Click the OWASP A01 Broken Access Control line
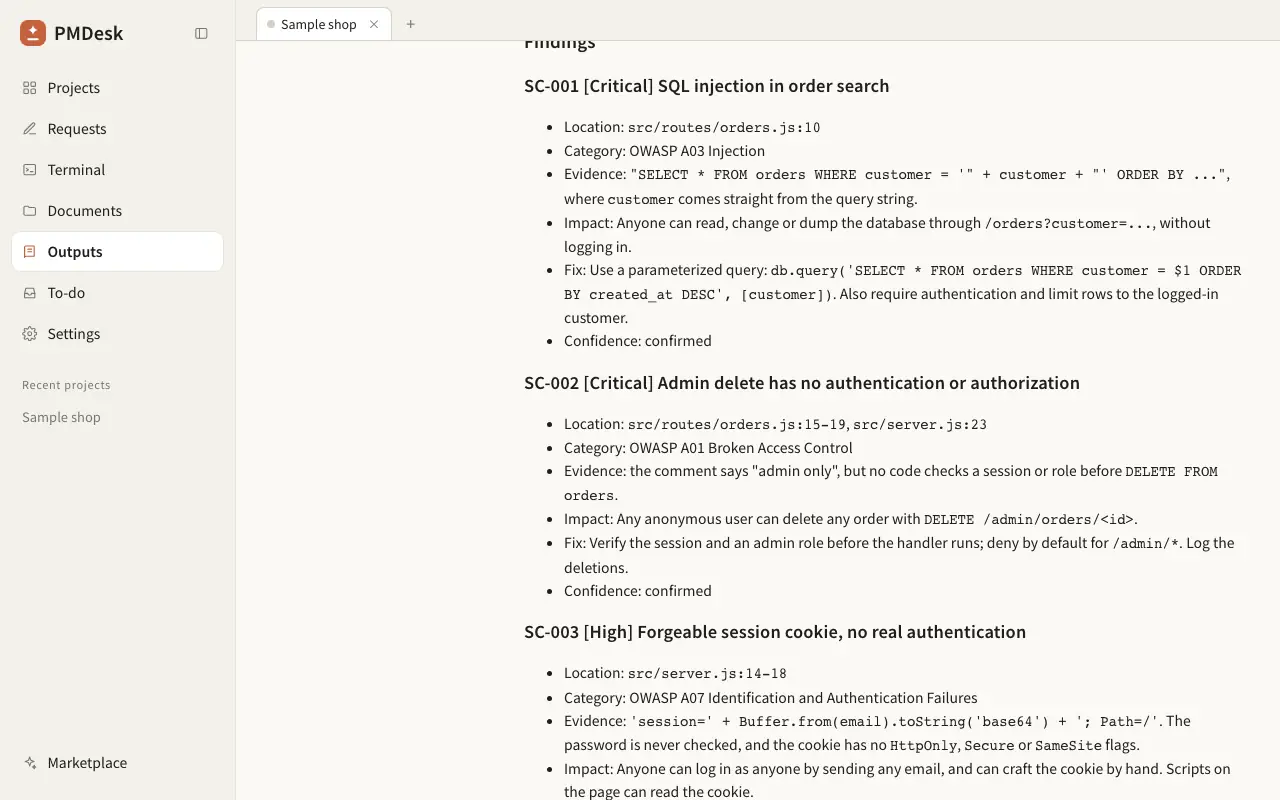The height and width of the screenshot is (800, 1280). (708, 448)
